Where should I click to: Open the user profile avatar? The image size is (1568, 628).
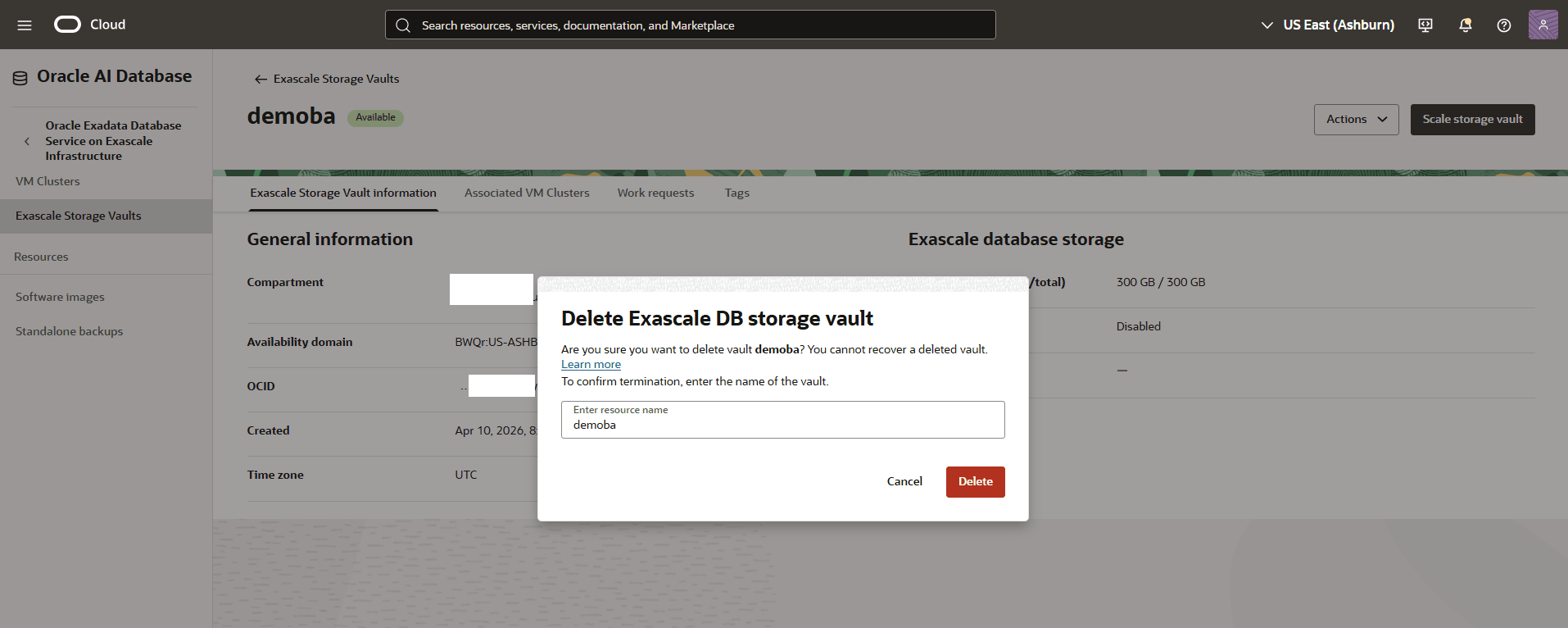click(1543, 25)
